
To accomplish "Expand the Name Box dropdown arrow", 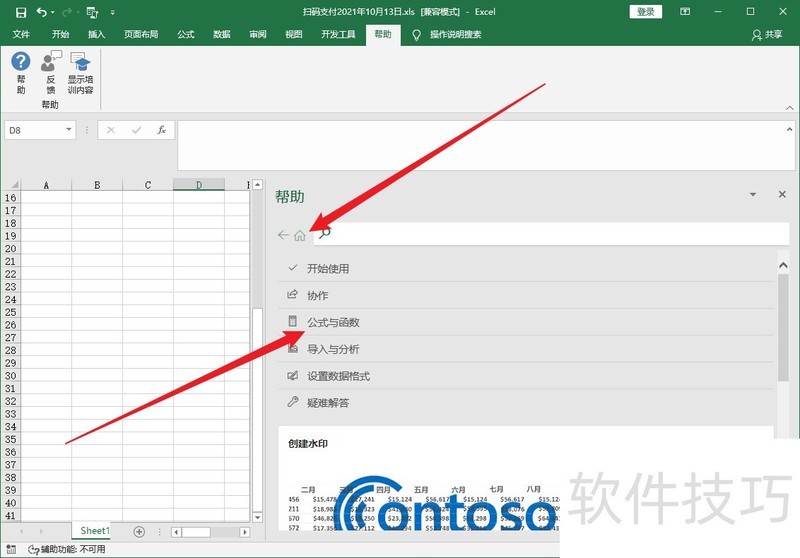I will pos(69,130).
